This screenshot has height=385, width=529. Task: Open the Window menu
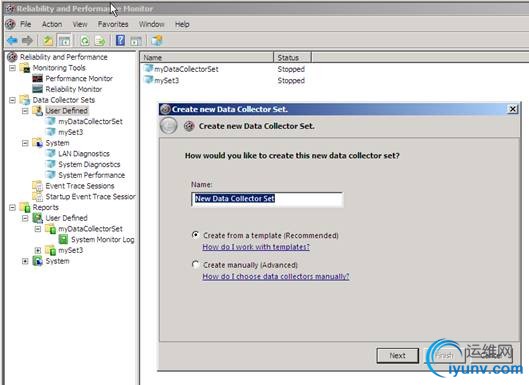pyautogui.click(x=151, y=24)
